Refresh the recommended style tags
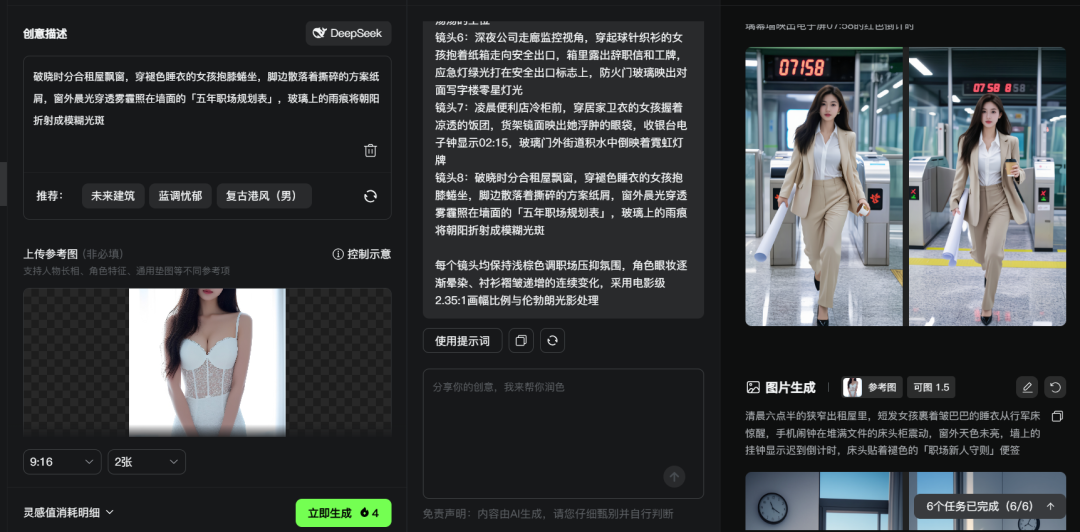Screen dimensions: 1080x532 pyautogui.click(x=370, y=196)
